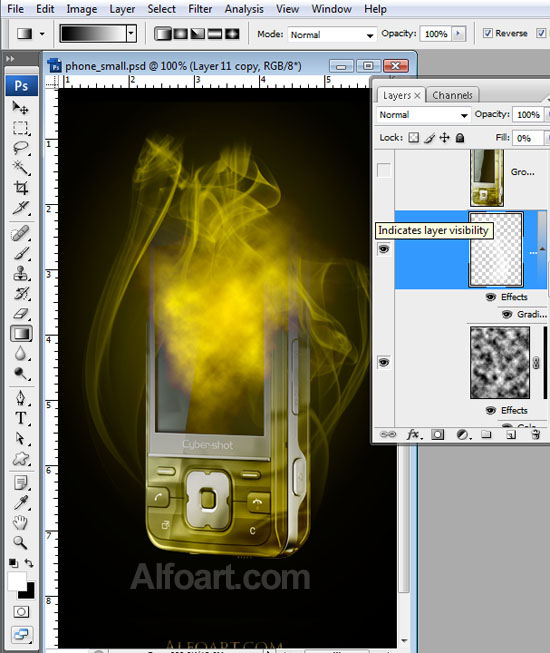Add a layer style (fx)
The width and height of the screenshot is (550, 653).
[414, 434]
